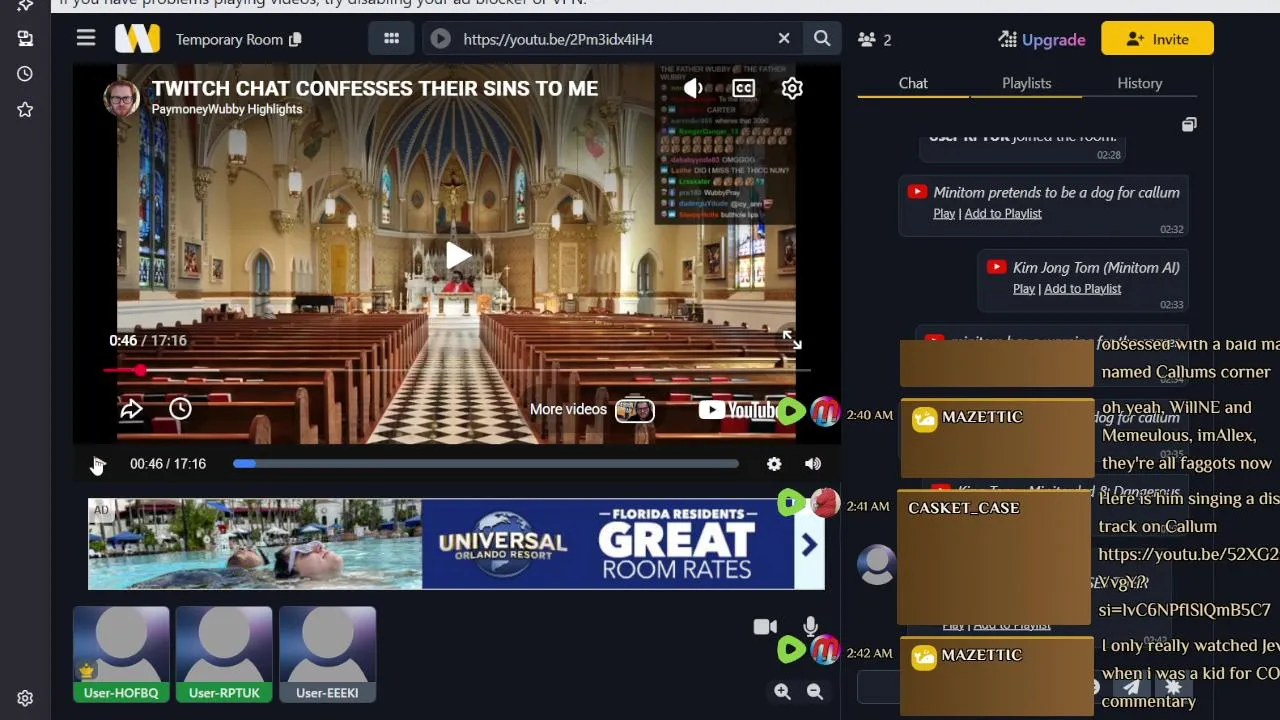Seek on the YouTube red progress bar
This screenshot has height=720, width=1280.
coord(456,370)
